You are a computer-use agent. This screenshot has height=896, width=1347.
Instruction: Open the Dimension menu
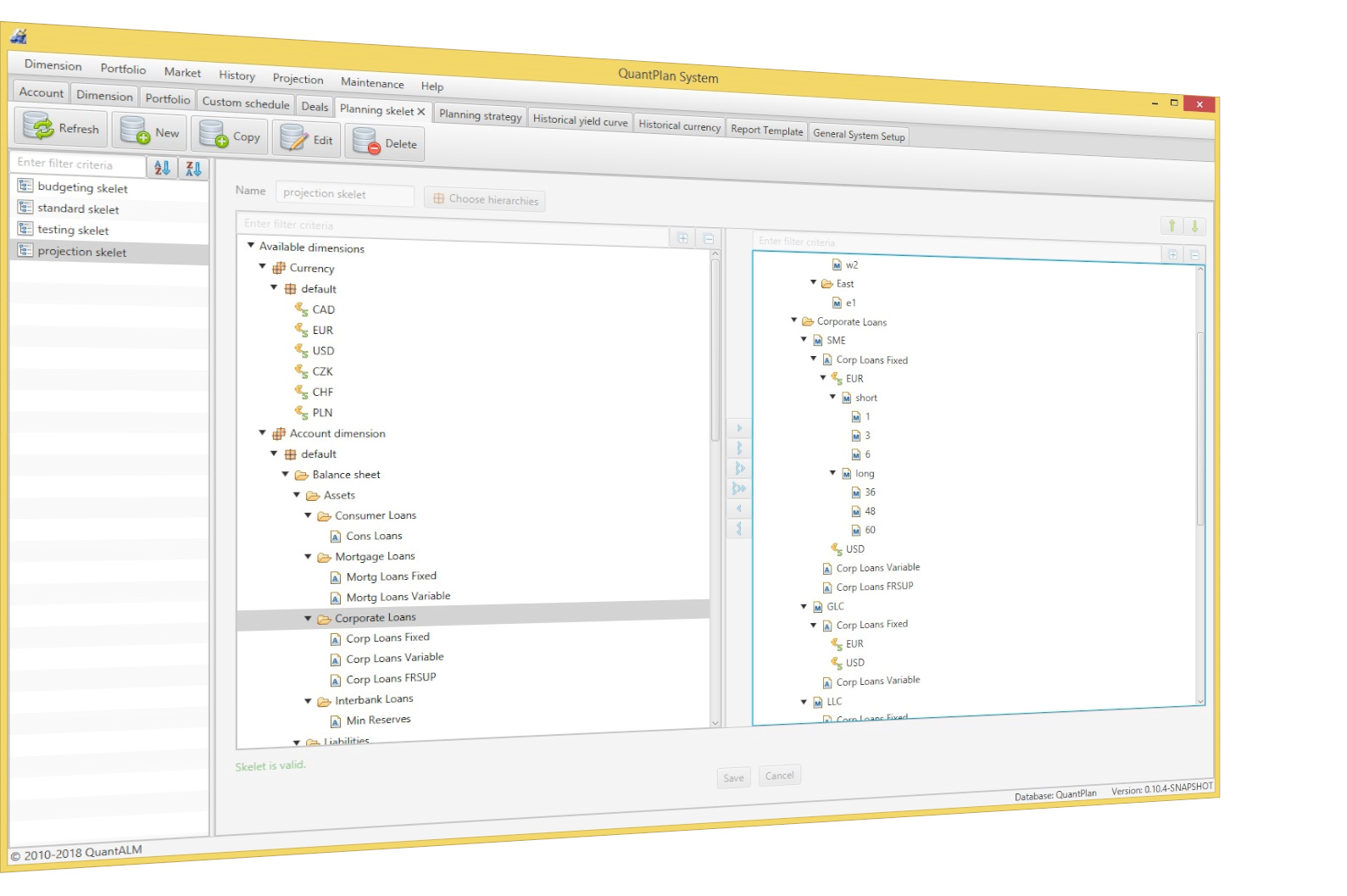click(53, 65)
